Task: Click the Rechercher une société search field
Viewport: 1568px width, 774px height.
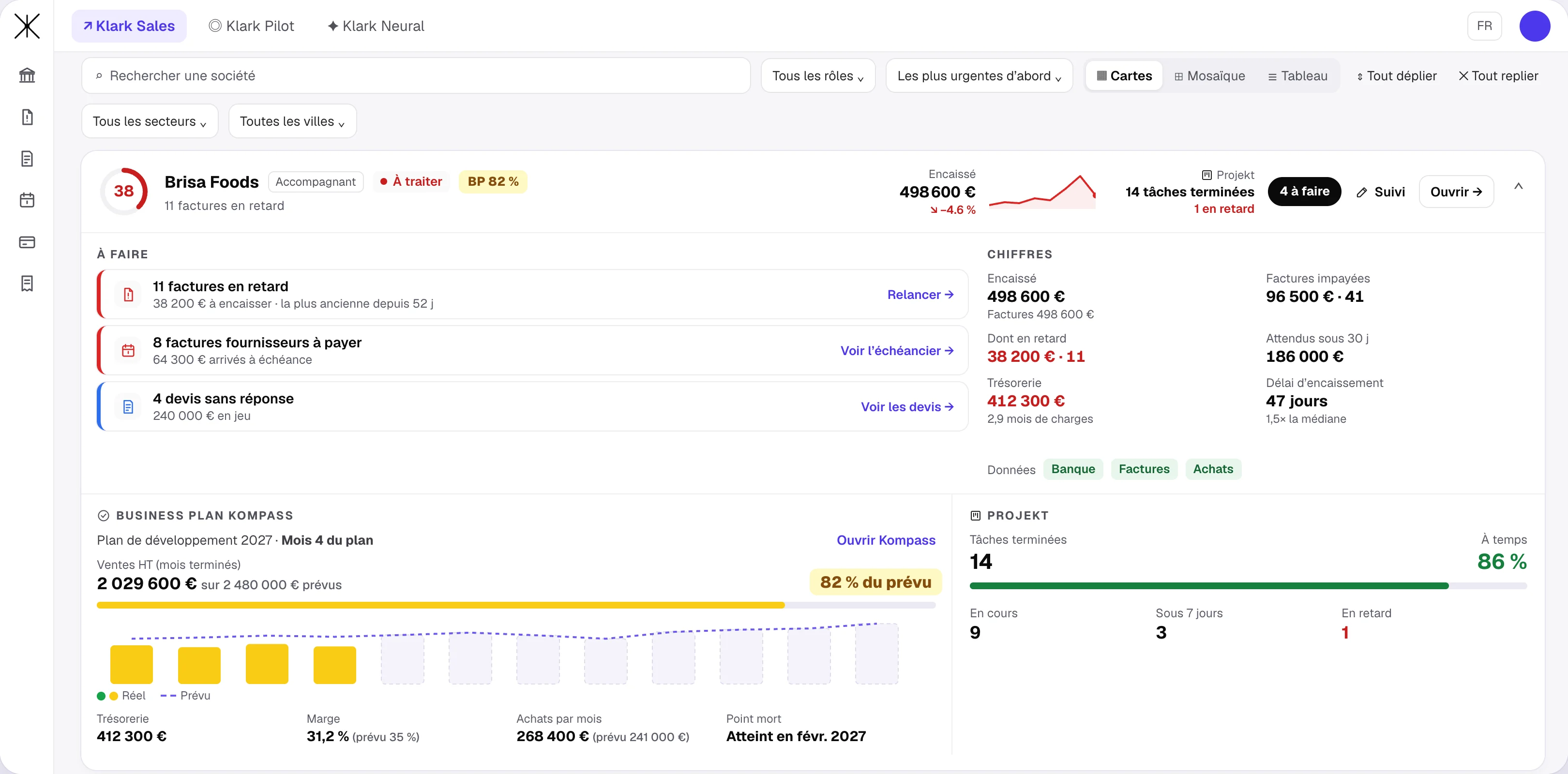Action: (416, 76)
